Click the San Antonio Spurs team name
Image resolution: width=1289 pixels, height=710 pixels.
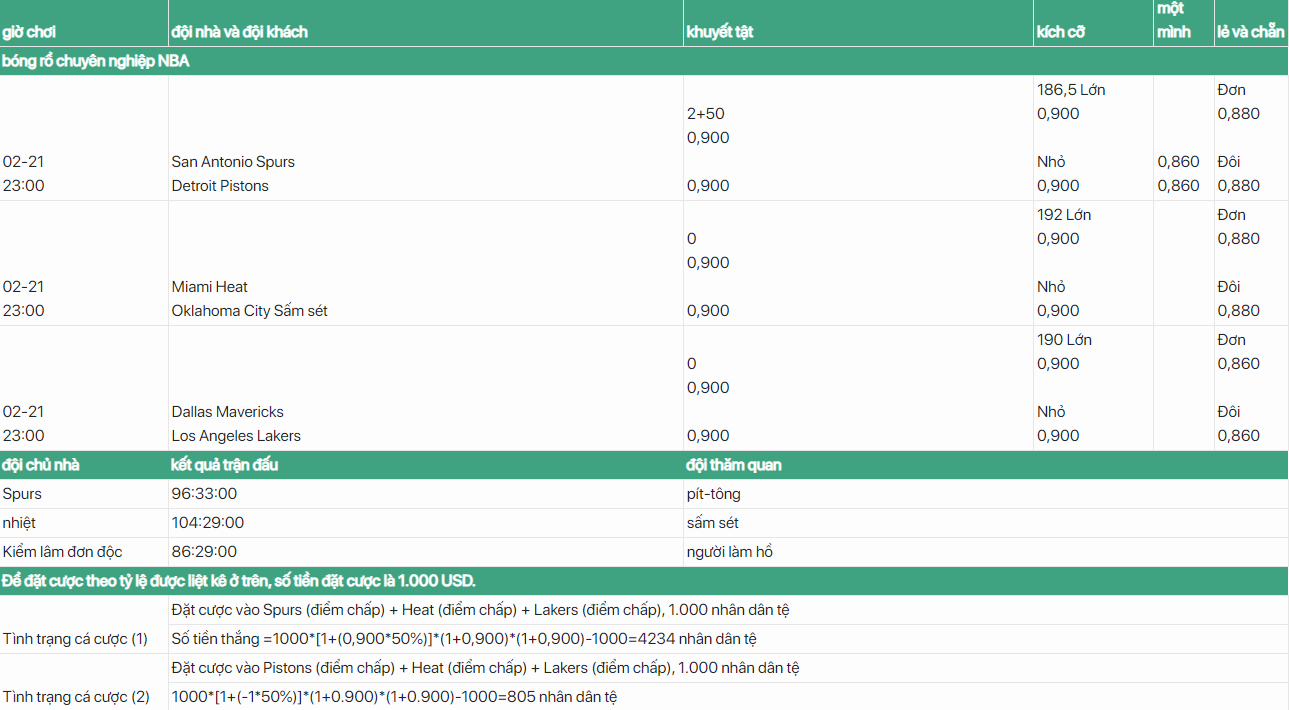233,162
